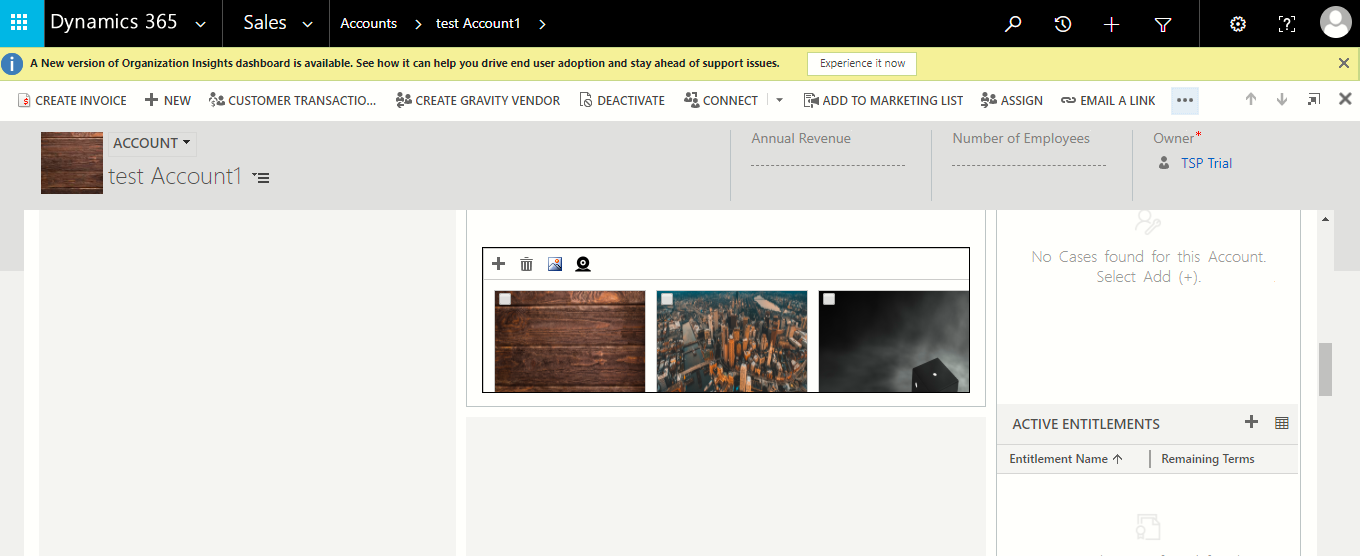Image resolution: width=1360 pixels, height=556 pixels.
Task: Click the search magnifier icon
Action: click(1013, 24)
